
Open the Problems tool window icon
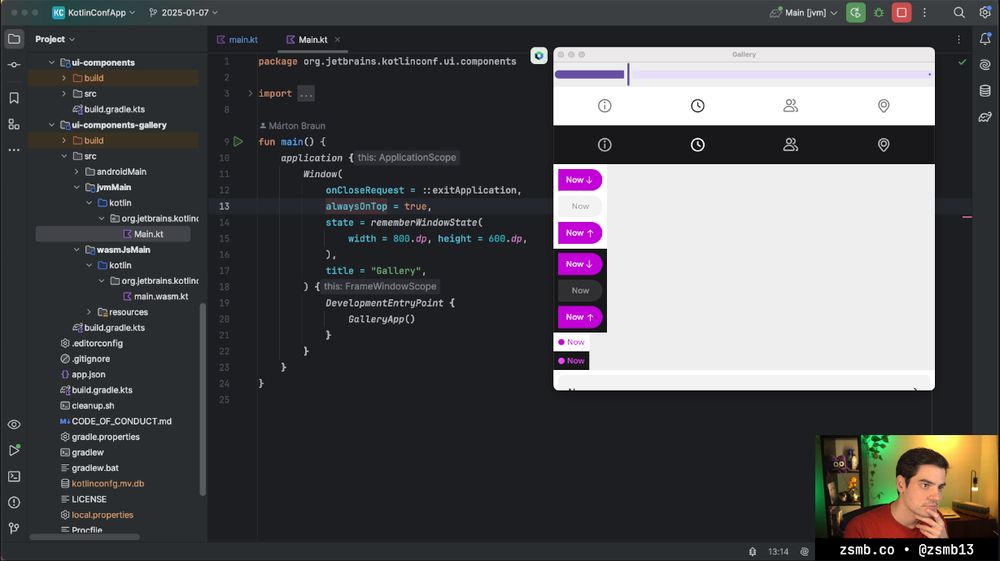14,502
